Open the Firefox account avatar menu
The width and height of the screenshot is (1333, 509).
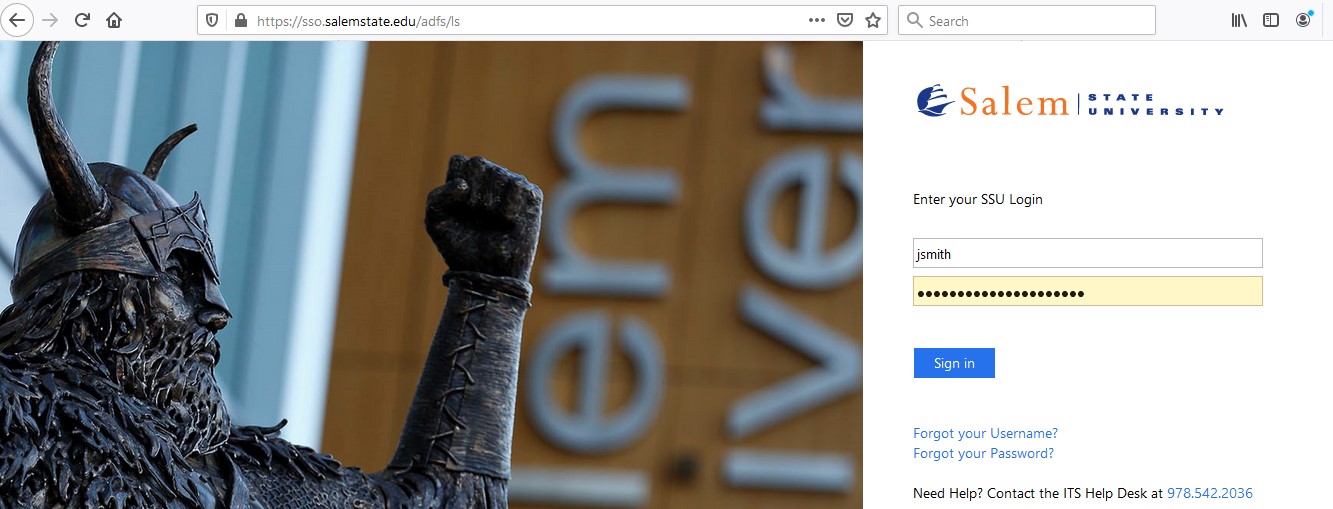tap(1303, 20)
